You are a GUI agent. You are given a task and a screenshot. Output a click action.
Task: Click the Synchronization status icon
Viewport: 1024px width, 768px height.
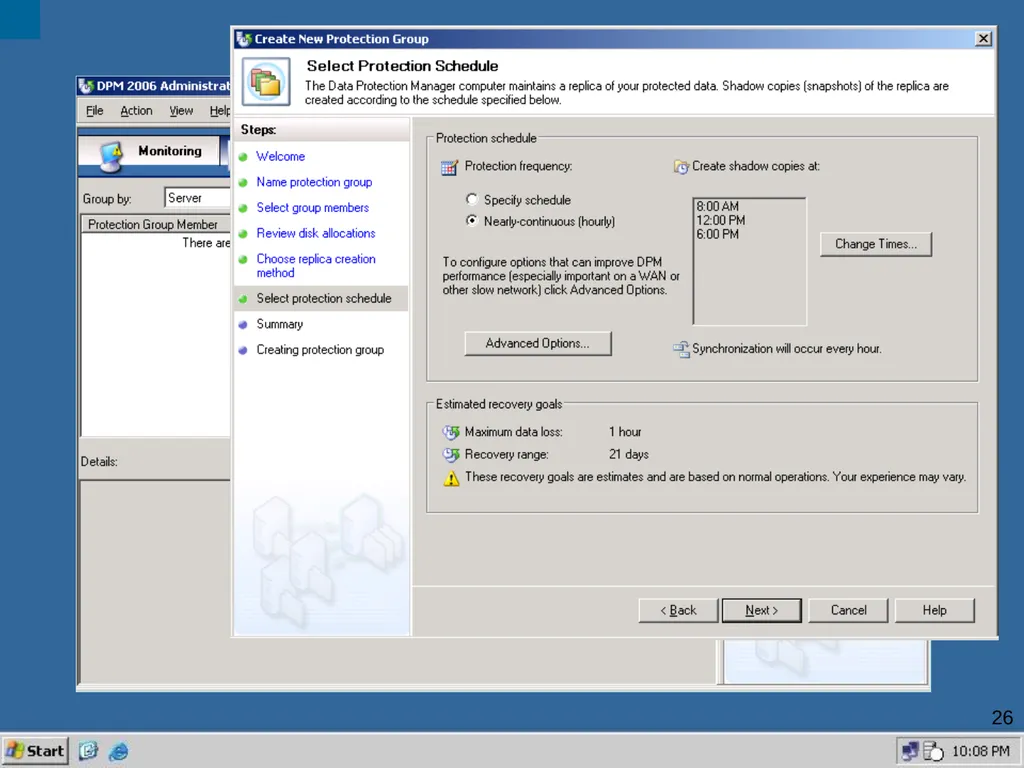681,349
